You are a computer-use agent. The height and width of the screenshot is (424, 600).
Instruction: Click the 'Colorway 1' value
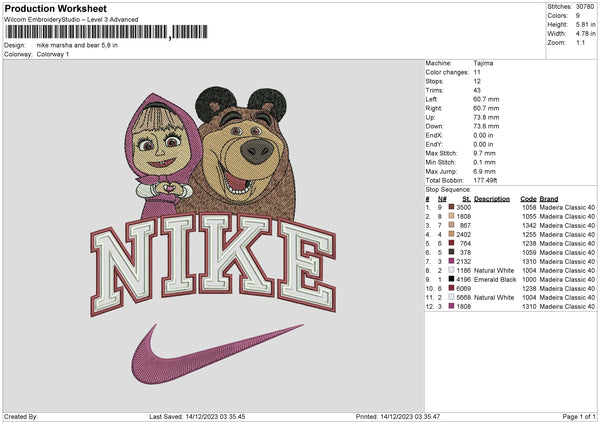tap(53, 54)
